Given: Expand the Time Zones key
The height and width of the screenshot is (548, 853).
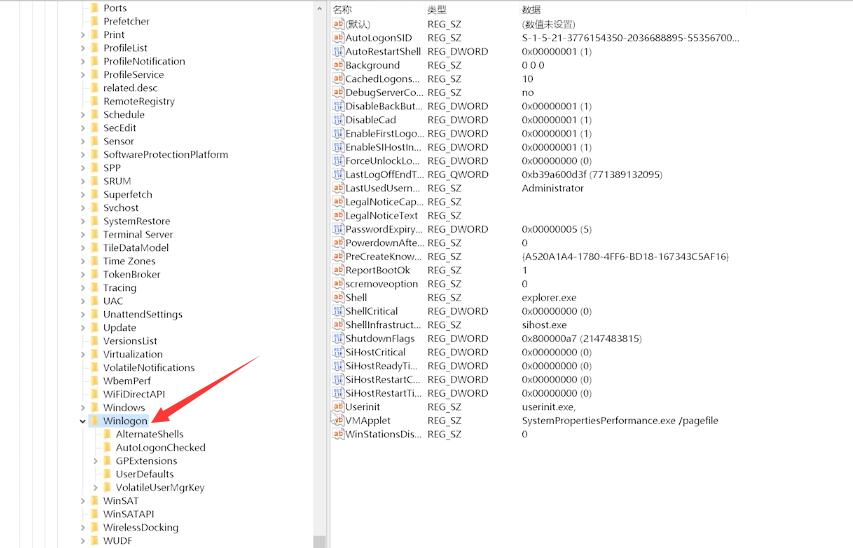Looking at the screenshot, I should point(83,261).
